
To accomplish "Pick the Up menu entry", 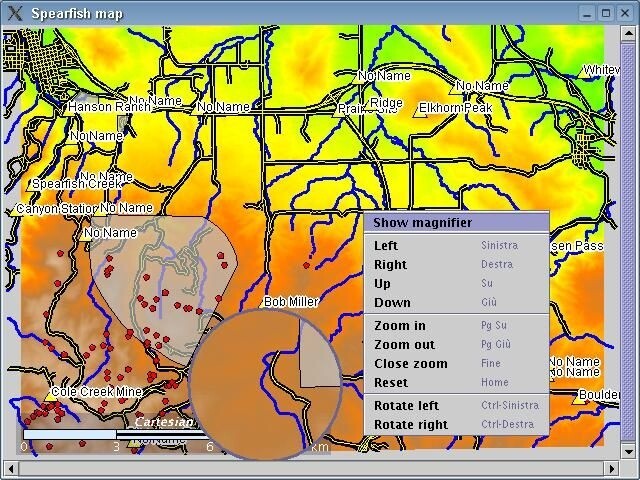I will tap(456, 284).
